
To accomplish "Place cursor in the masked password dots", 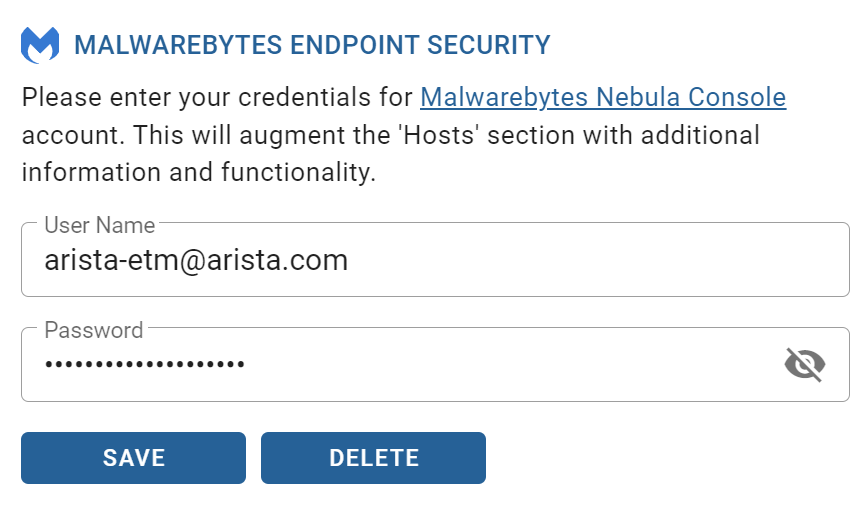I will (144, 364).
